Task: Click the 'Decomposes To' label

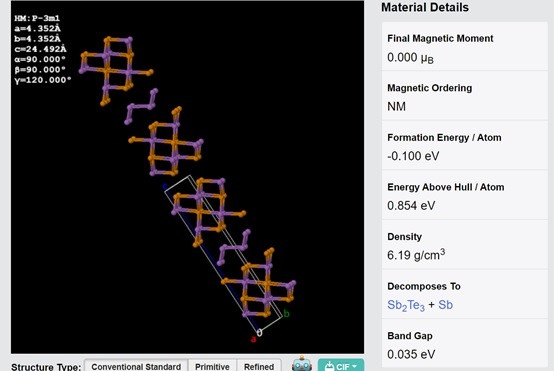Action: [x=424, y=286]
